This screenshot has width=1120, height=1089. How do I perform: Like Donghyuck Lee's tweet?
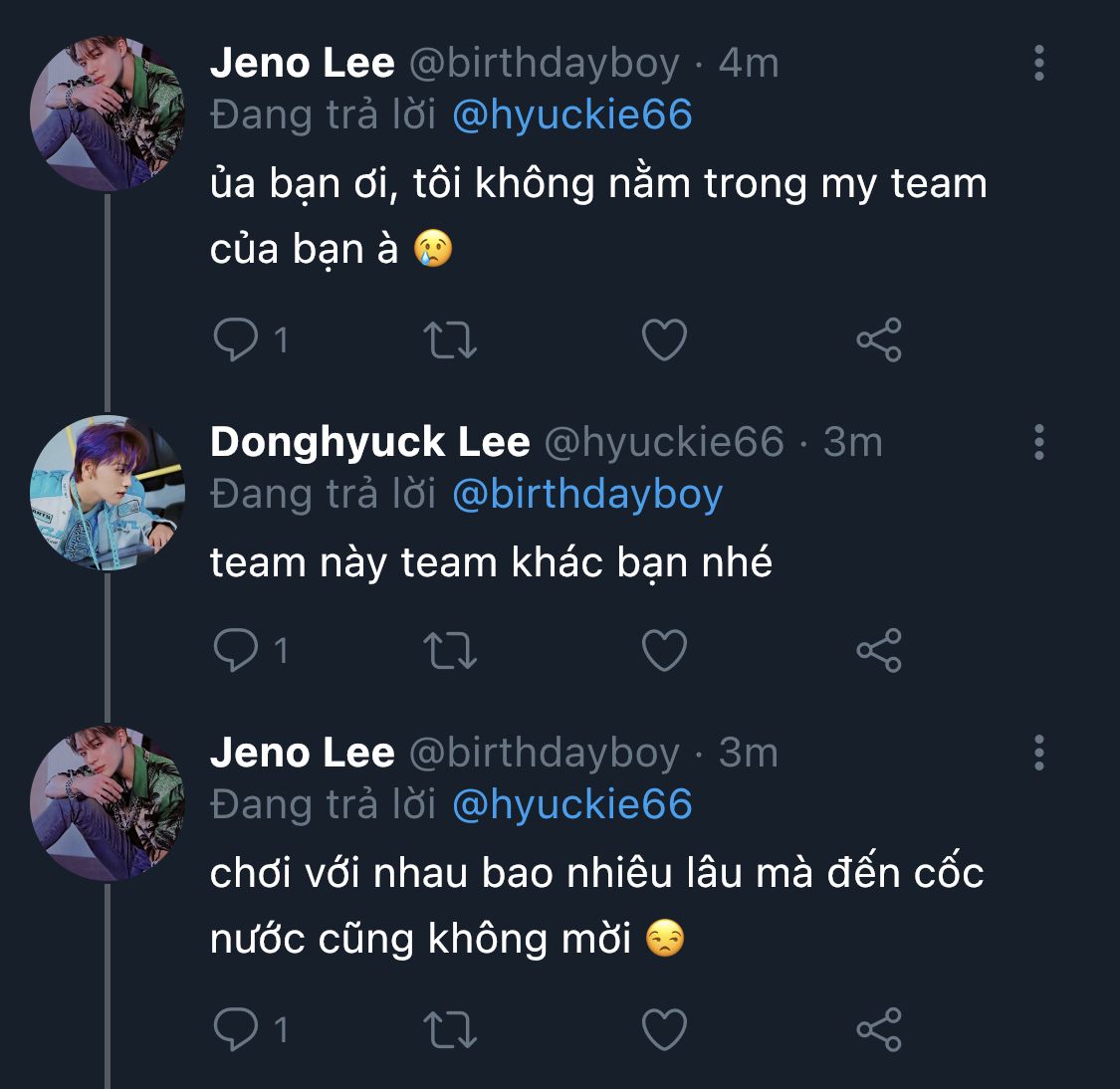click(664, 651)
